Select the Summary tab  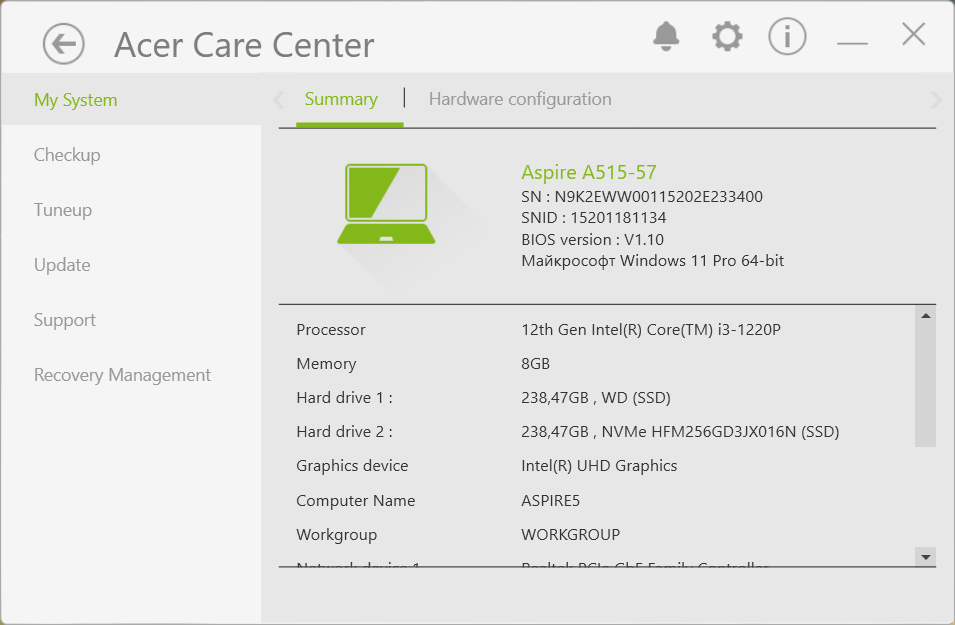[x=341, y=99]
